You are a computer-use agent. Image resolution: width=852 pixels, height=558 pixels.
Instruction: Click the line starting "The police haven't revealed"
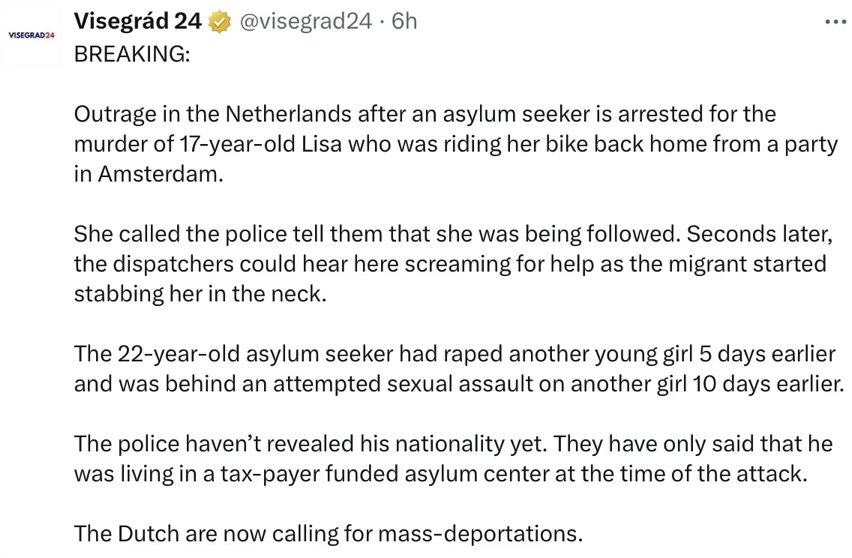tap(453, 444)
